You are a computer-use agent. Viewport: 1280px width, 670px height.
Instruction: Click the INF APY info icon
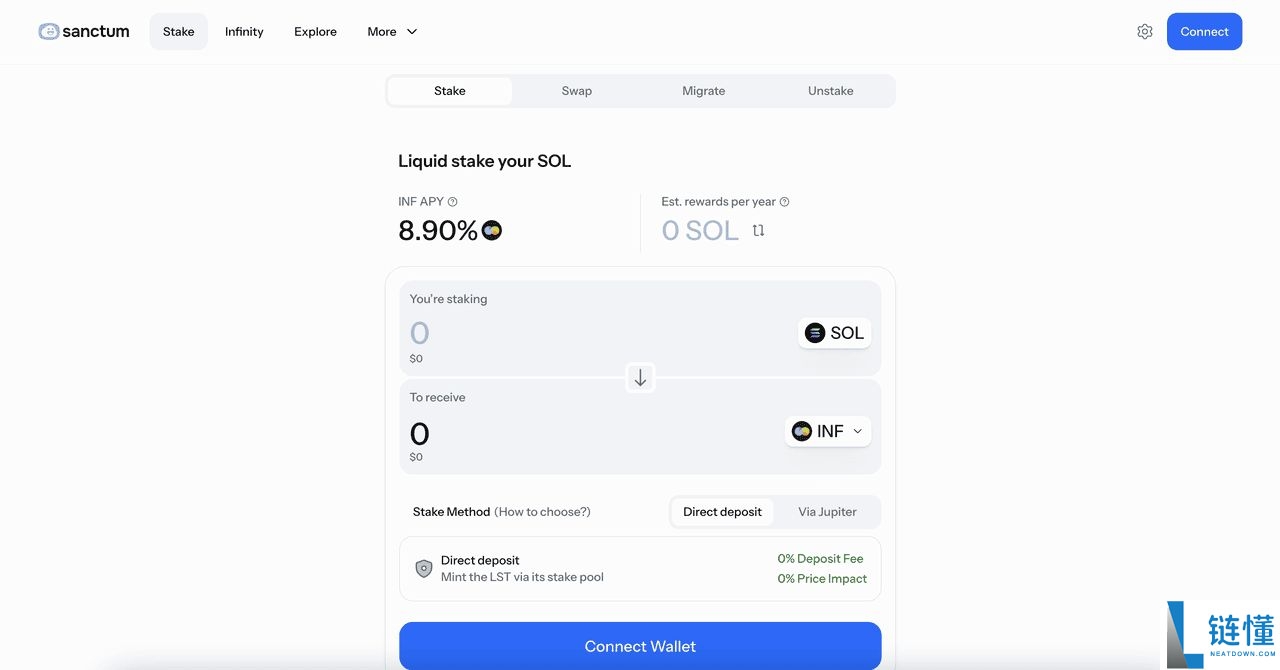click(x=453, y=202)
